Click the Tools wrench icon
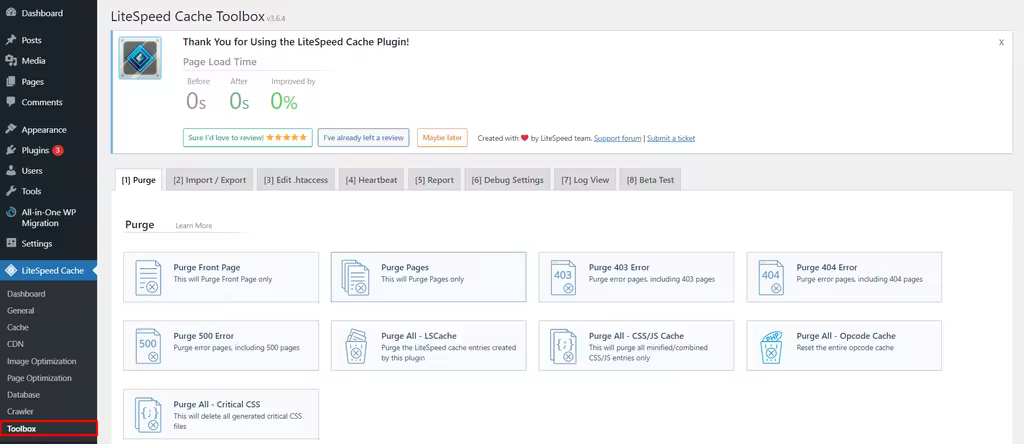This screenshot has width=1024, height=444. coord(10,191)
